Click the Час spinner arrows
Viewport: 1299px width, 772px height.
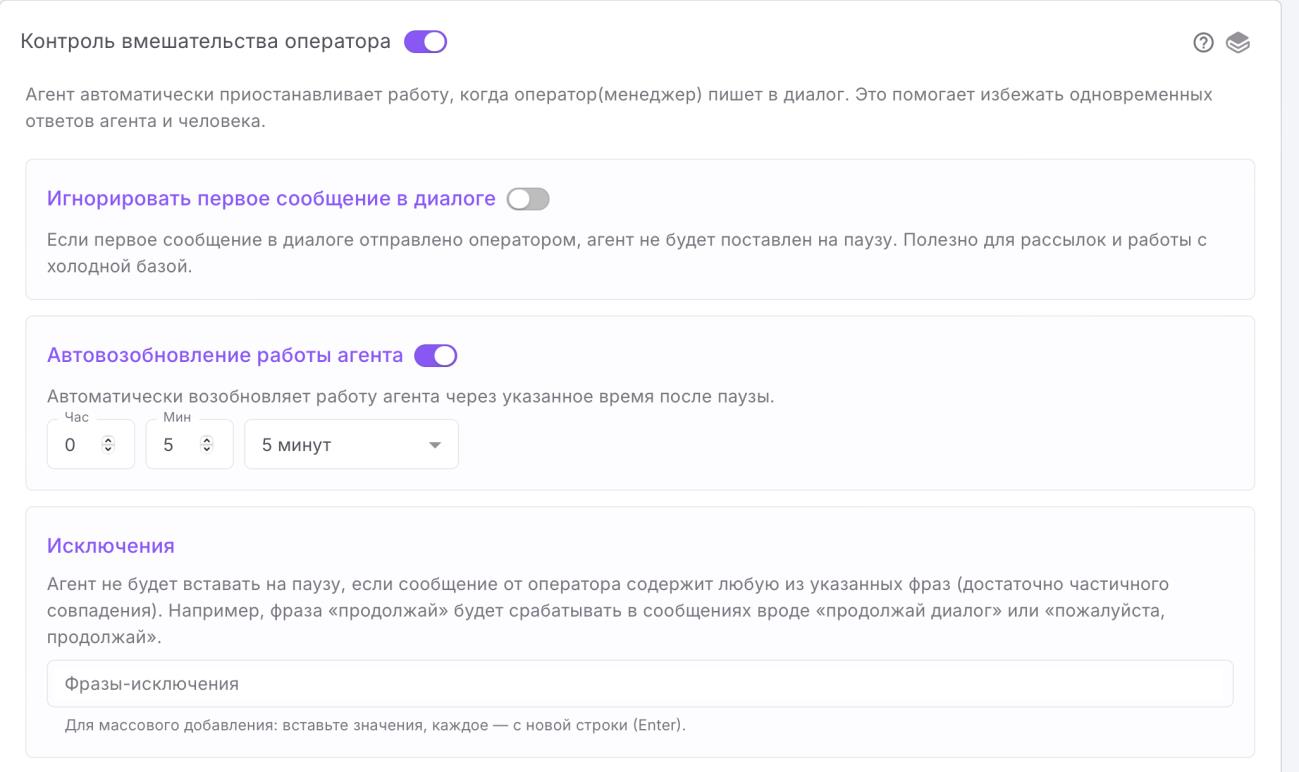click(110, 444)
